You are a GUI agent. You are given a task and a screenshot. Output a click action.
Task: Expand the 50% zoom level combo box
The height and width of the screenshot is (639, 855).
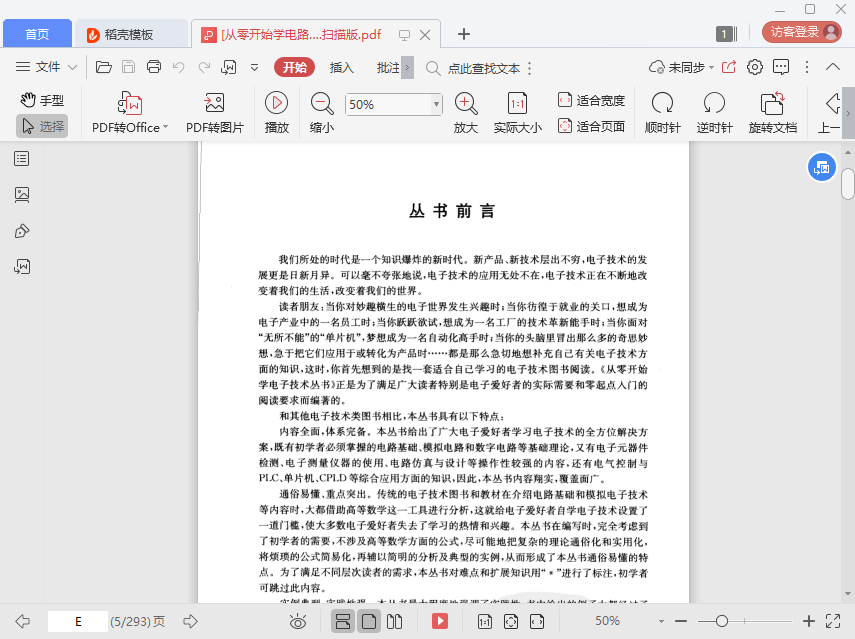pyautogui.click(x=436, y=104)
